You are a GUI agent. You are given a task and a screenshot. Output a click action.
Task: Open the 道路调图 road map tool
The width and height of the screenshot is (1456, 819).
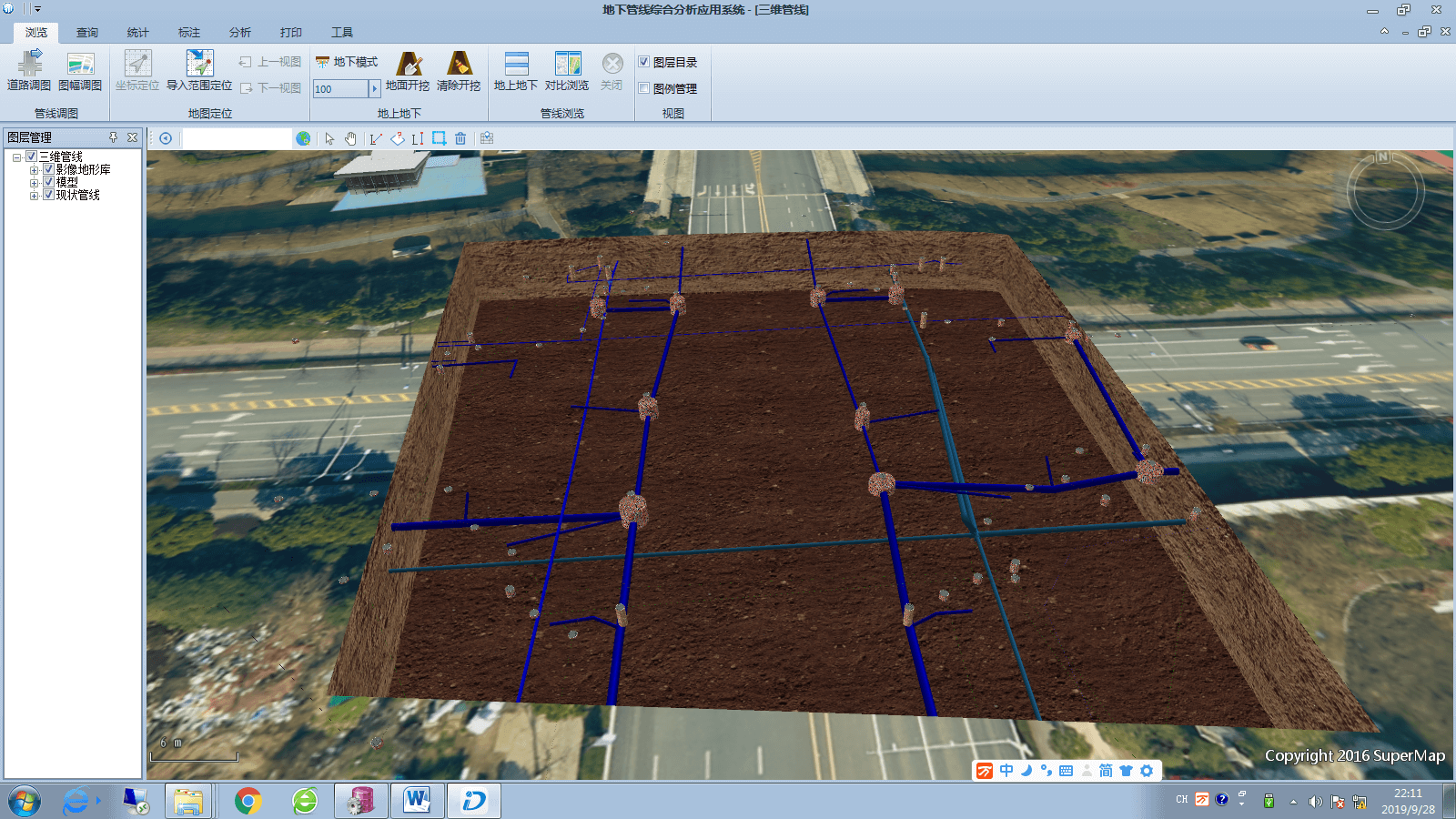click(x=29, y=70)
